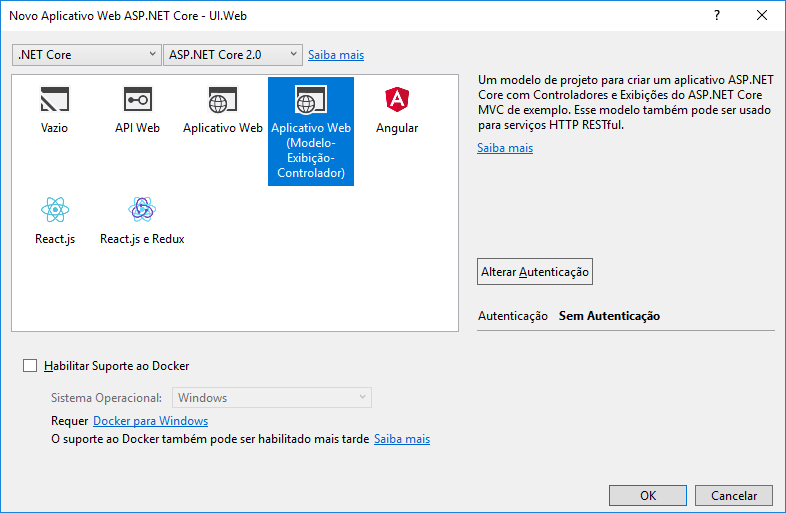Select the Vazio empty template icon
Image resolution: width=786 pixels, height=513 pixels.
point(55,99)
